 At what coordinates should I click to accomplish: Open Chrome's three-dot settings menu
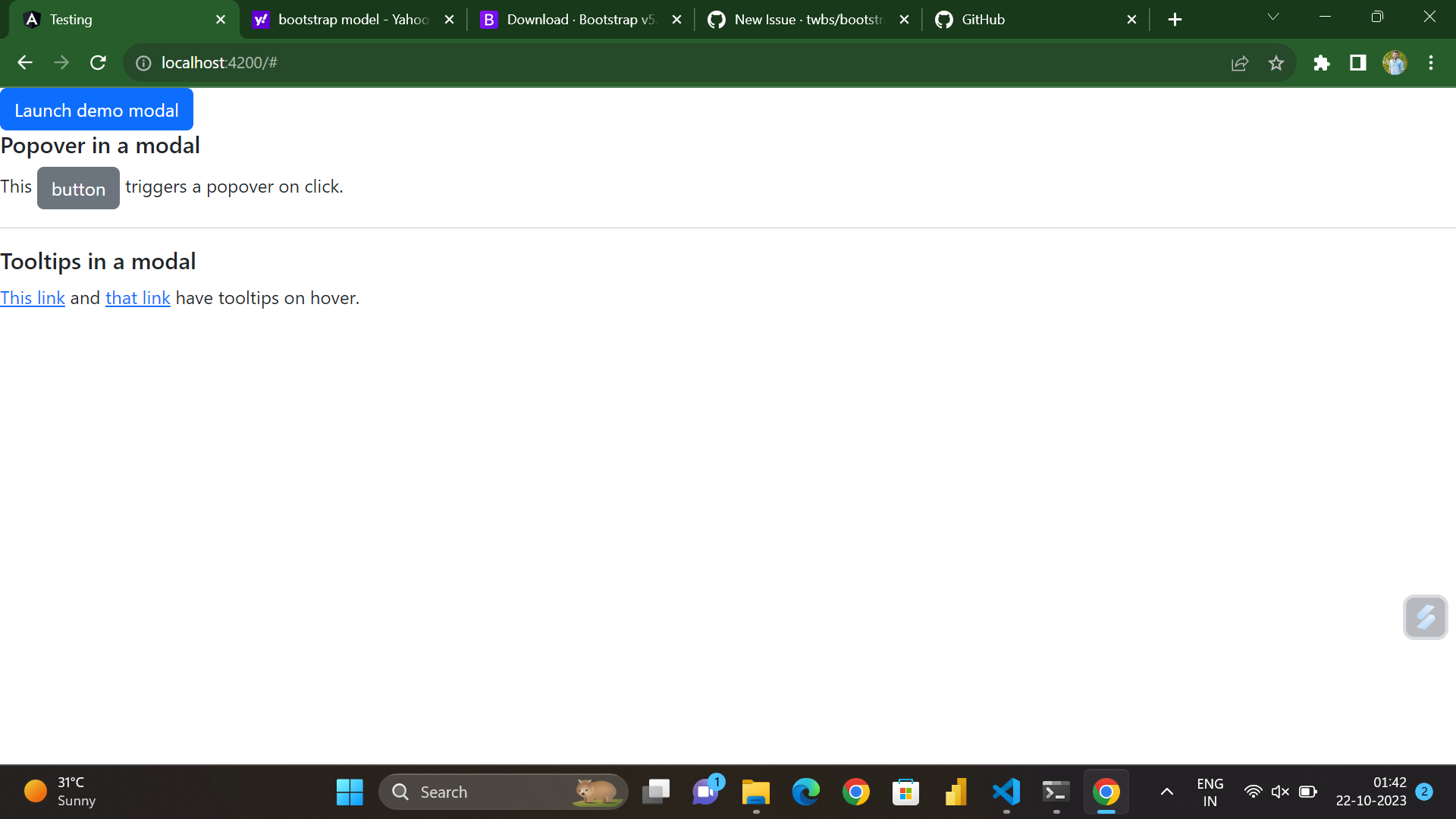1432,63
